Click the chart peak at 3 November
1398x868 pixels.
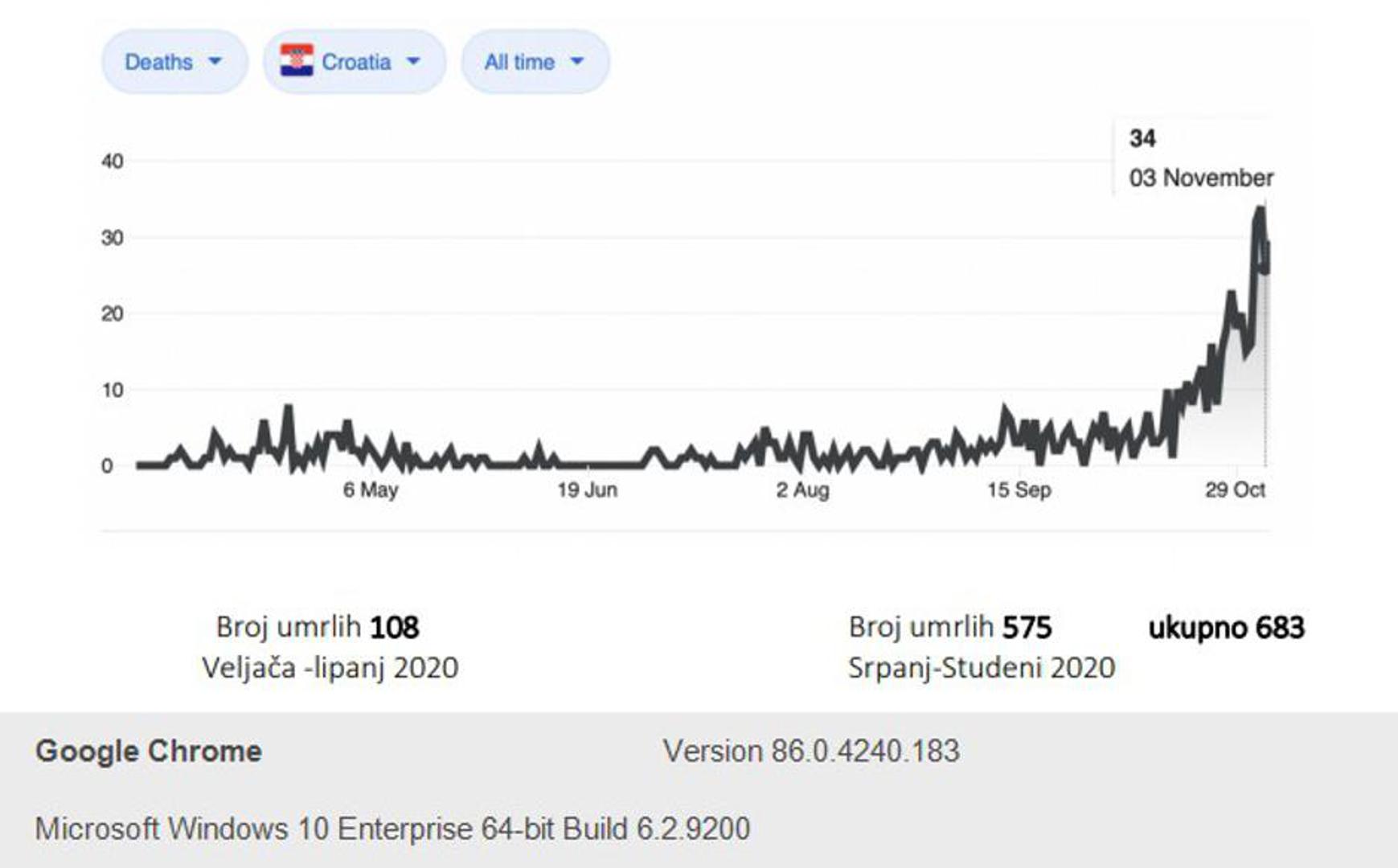(x=1260, y=210)
